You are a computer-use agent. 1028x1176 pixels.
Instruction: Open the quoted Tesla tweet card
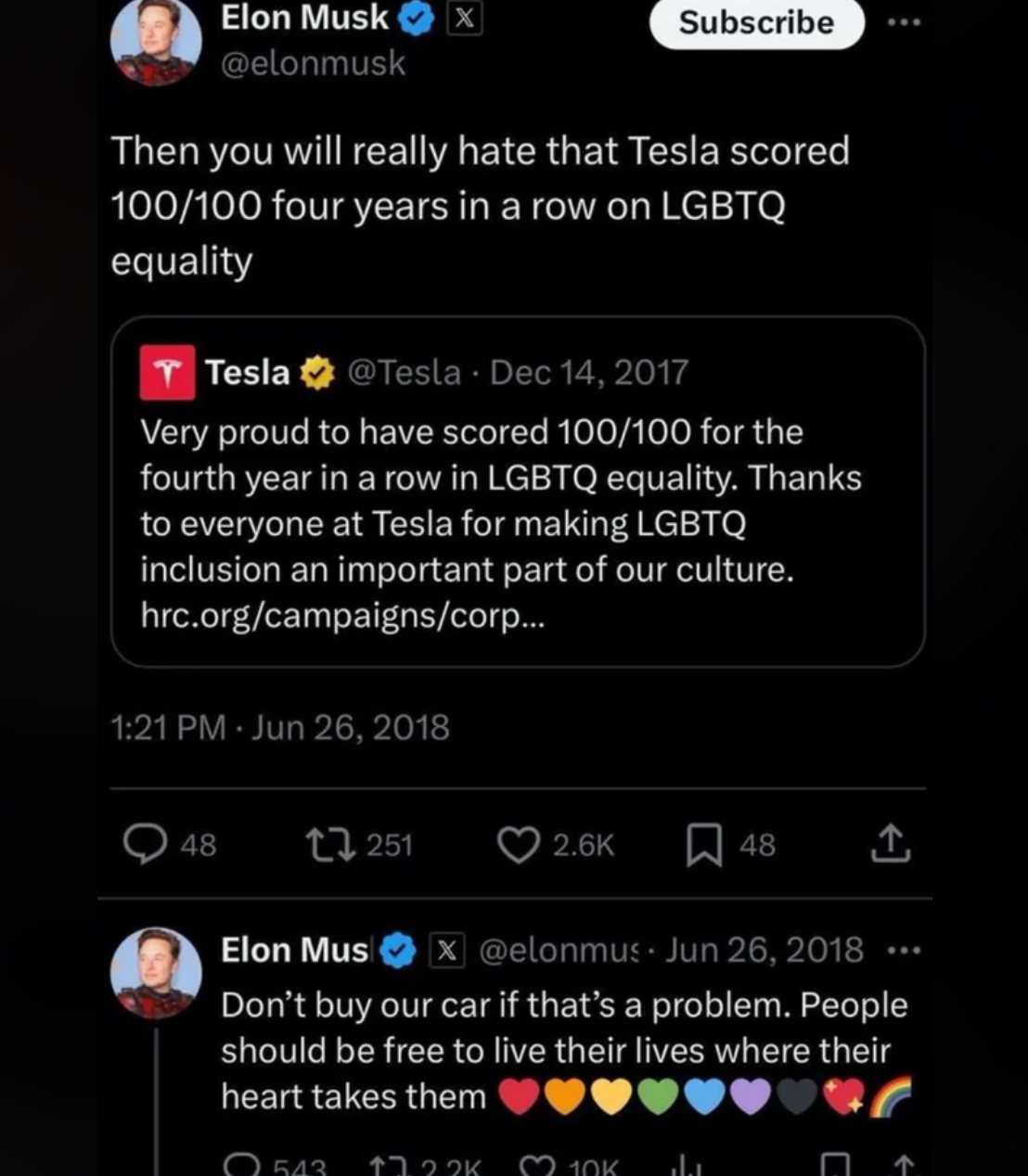(x=518, y=492)
